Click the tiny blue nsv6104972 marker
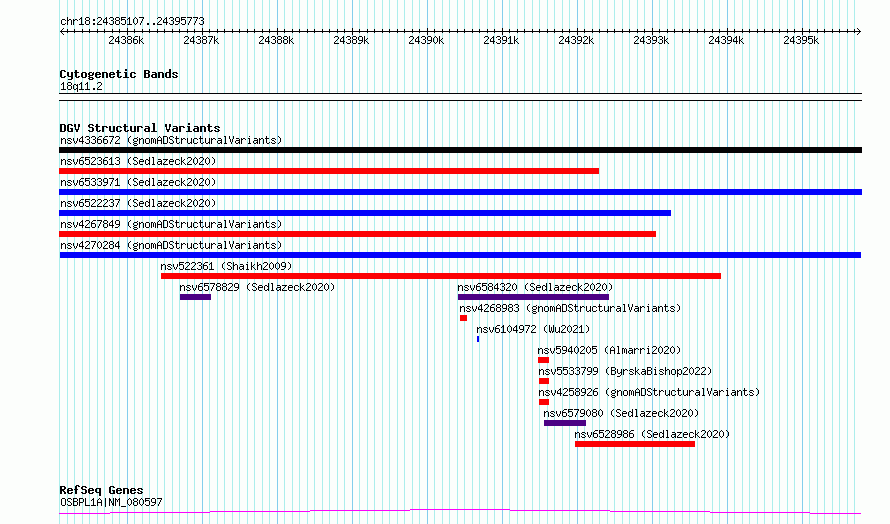 (x=478, y=339)
